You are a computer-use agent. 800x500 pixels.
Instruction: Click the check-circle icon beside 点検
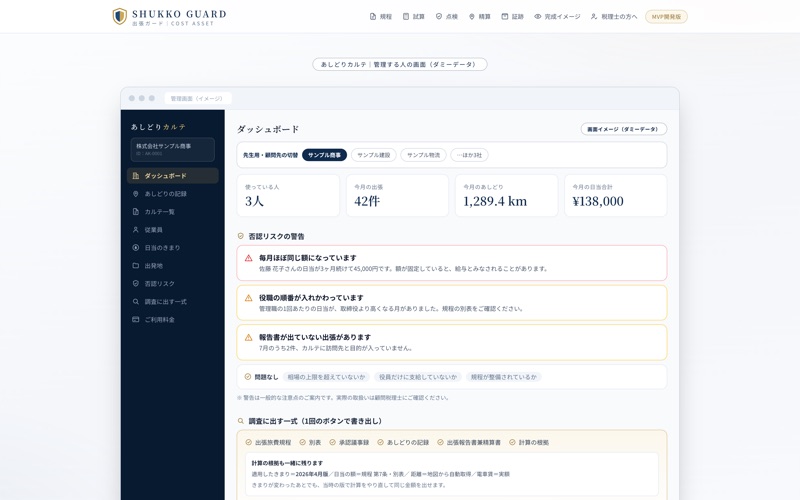[439, 17]
